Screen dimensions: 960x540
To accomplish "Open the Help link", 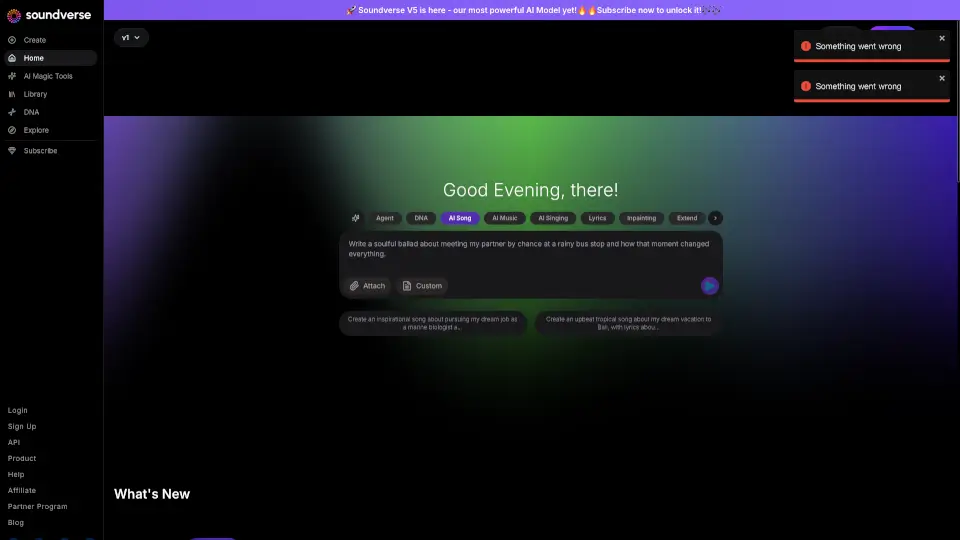I will click(x=16, y=474).
